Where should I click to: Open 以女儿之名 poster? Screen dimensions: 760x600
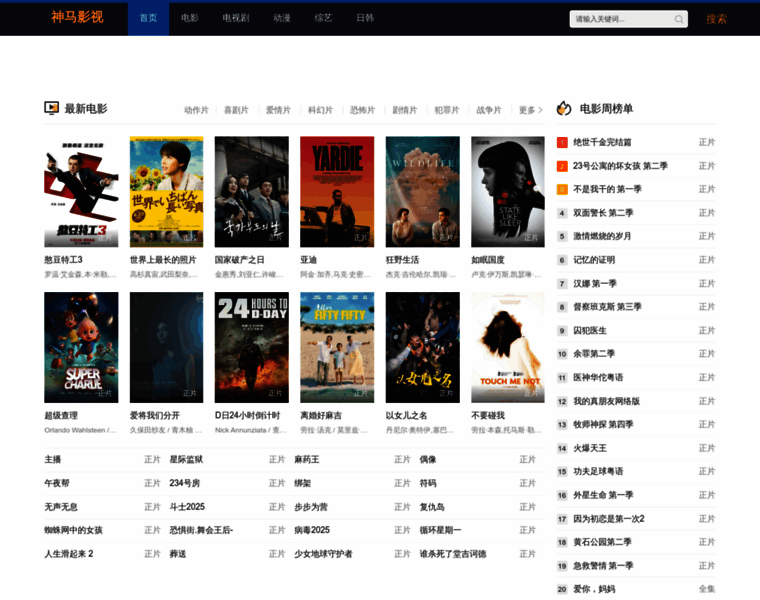pos(423,347)
